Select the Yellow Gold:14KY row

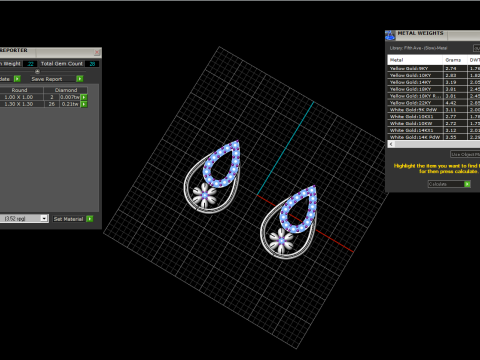click(434, 82)
